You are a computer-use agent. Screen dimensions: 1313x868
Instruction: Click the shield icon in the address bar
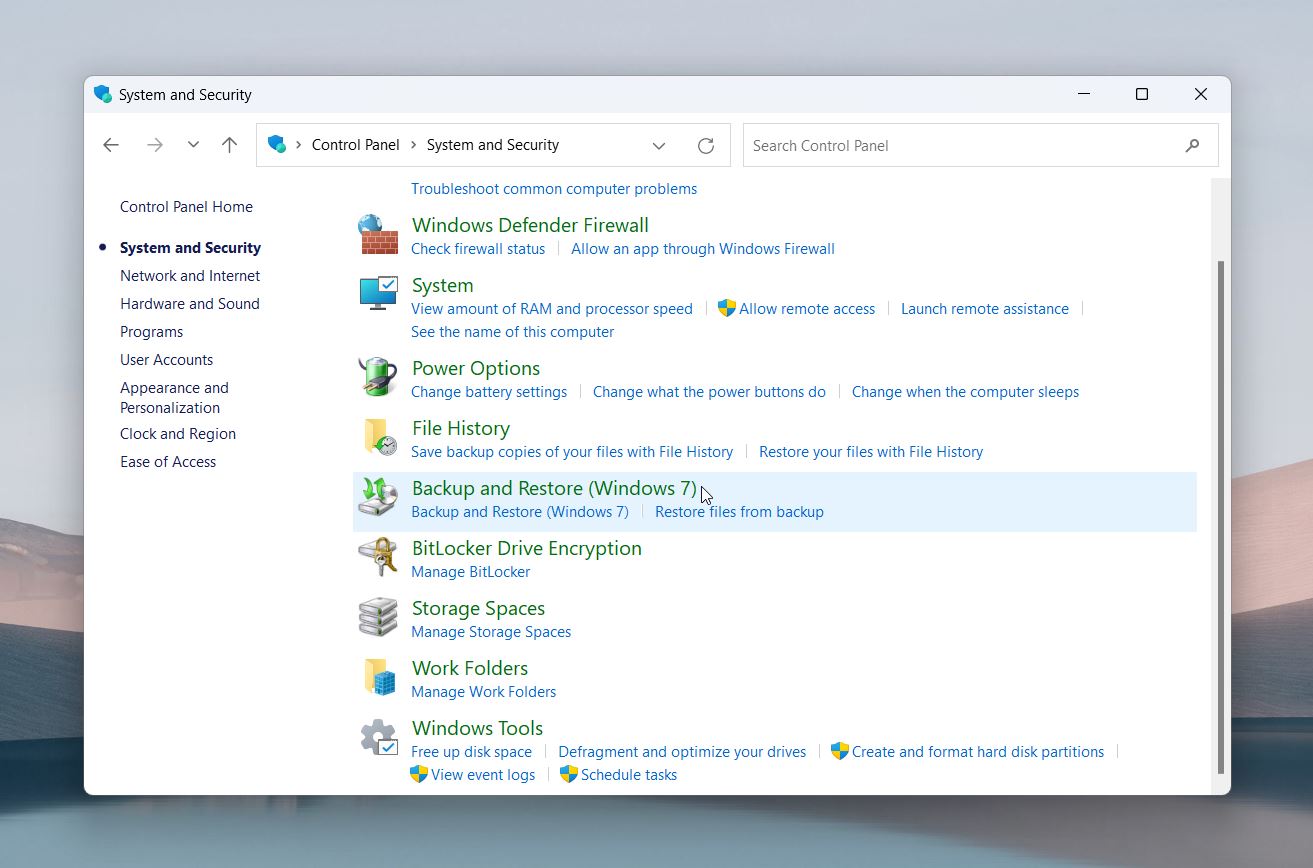click(277, 144)
